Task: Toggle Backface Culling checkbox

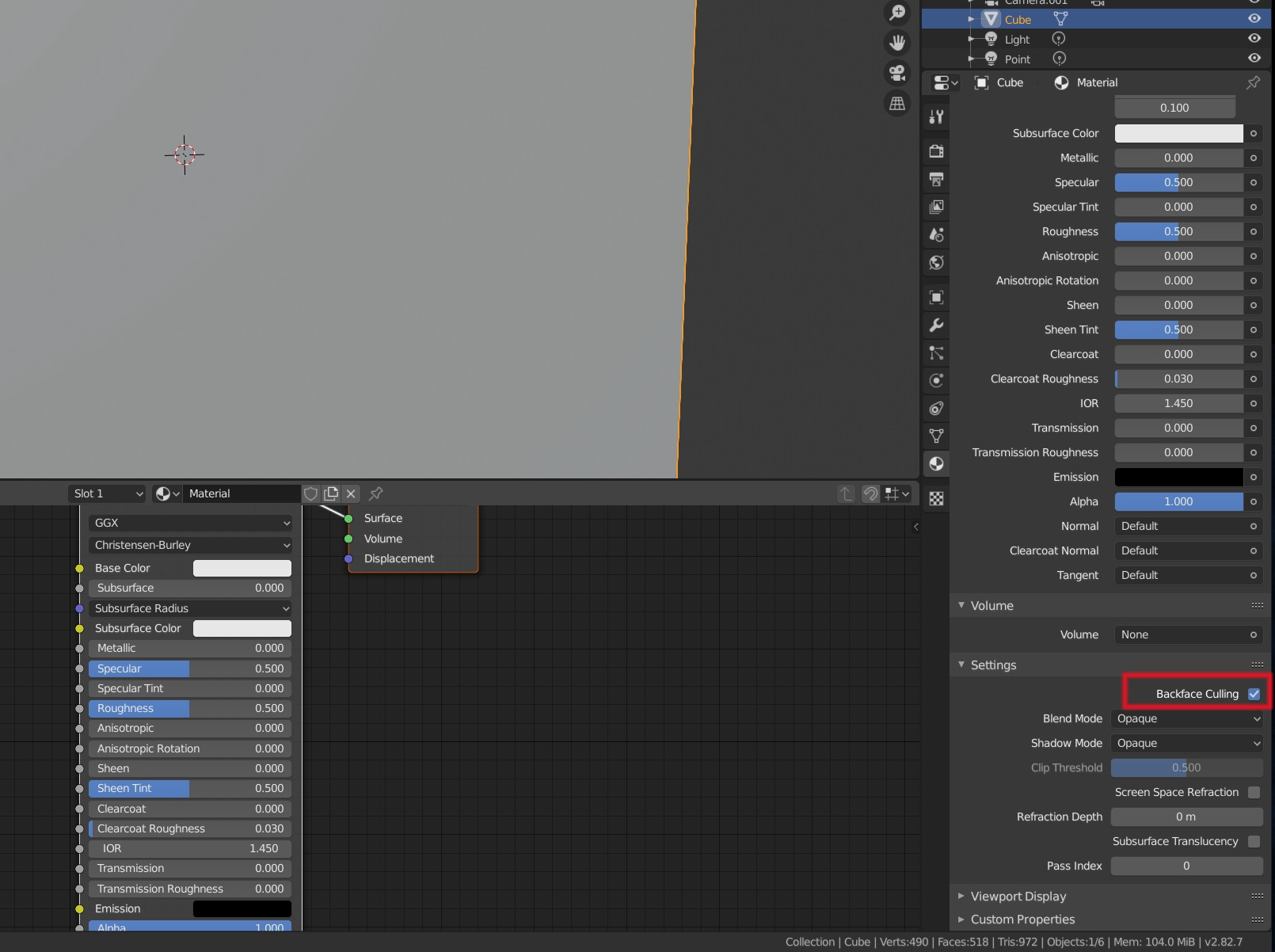Action: tap(1254, 694)
